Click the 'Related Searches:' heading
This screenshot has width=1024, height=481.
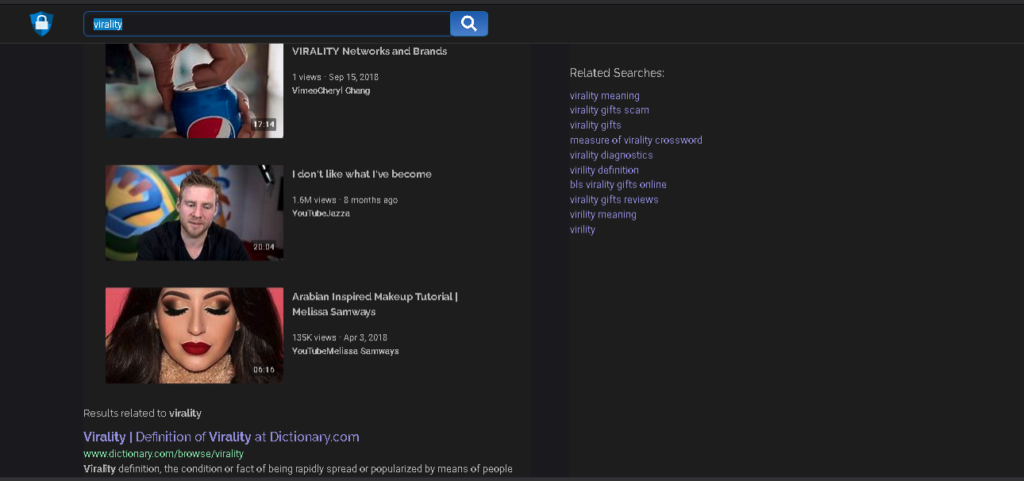(x=617, y=73)
